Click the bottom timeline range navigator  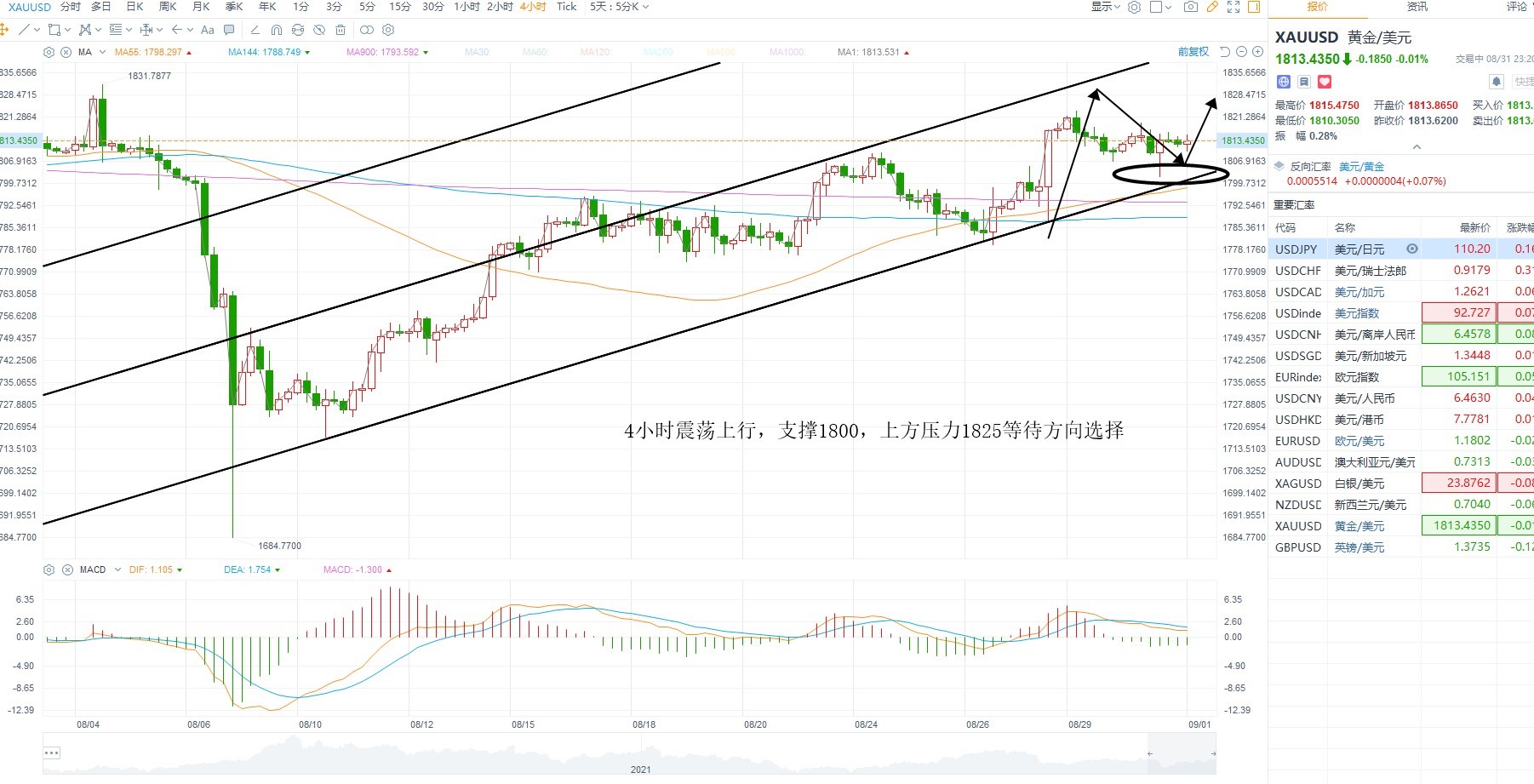pyautogui.click(x=629, y=753)
